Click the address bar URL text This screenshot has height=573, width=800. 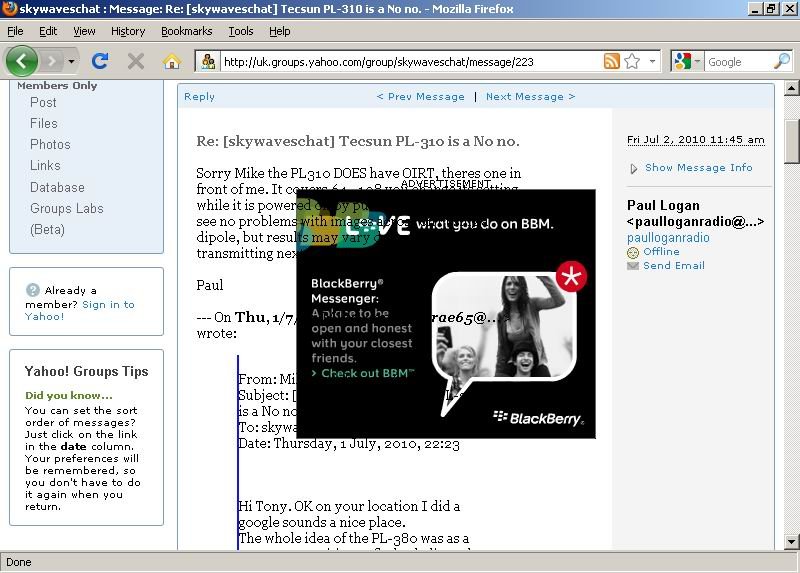[379, 62]
